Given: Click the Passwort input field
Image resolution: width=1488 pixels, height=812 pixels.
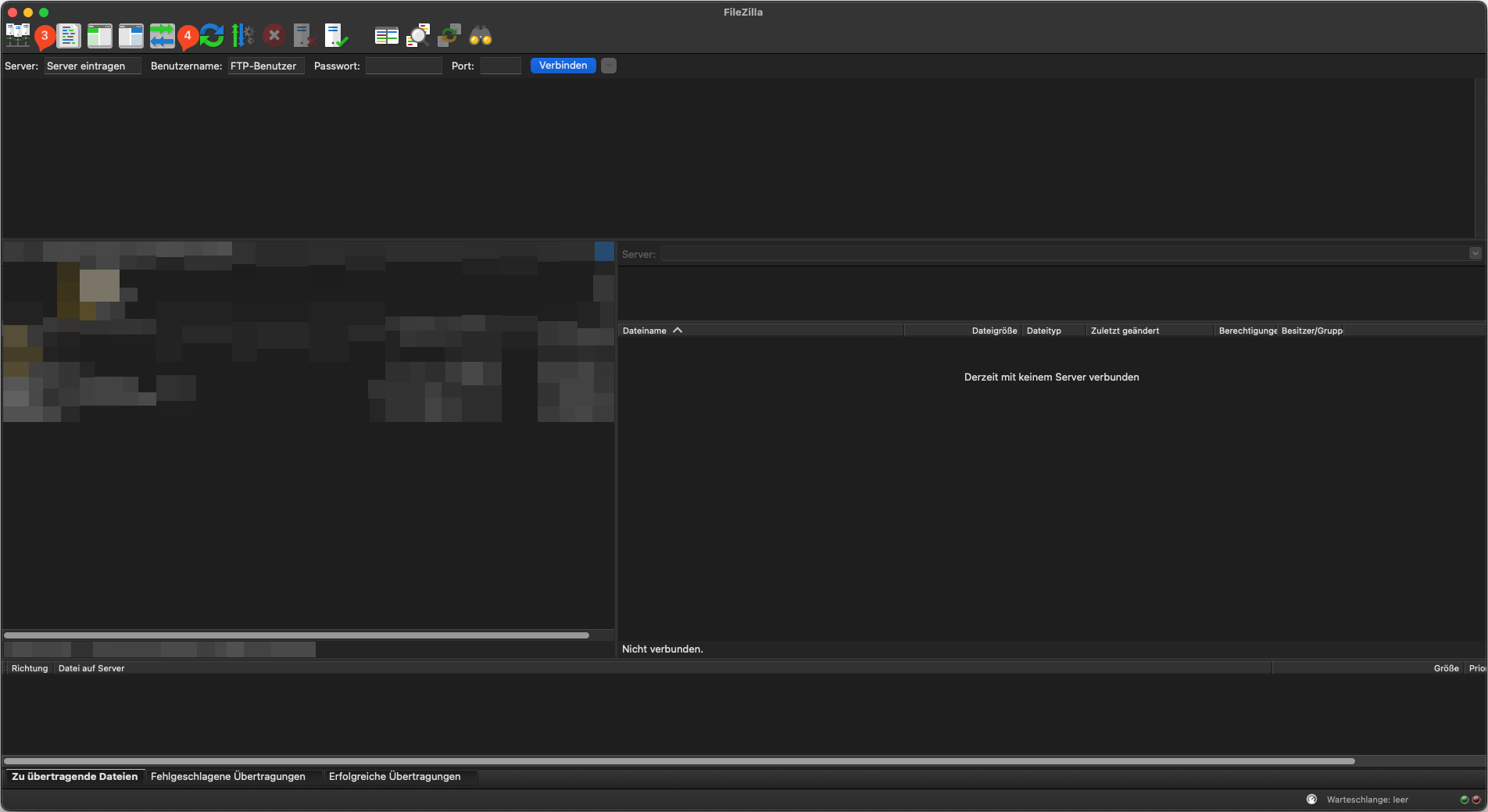Looking at the screenshot, I should 403,66.
